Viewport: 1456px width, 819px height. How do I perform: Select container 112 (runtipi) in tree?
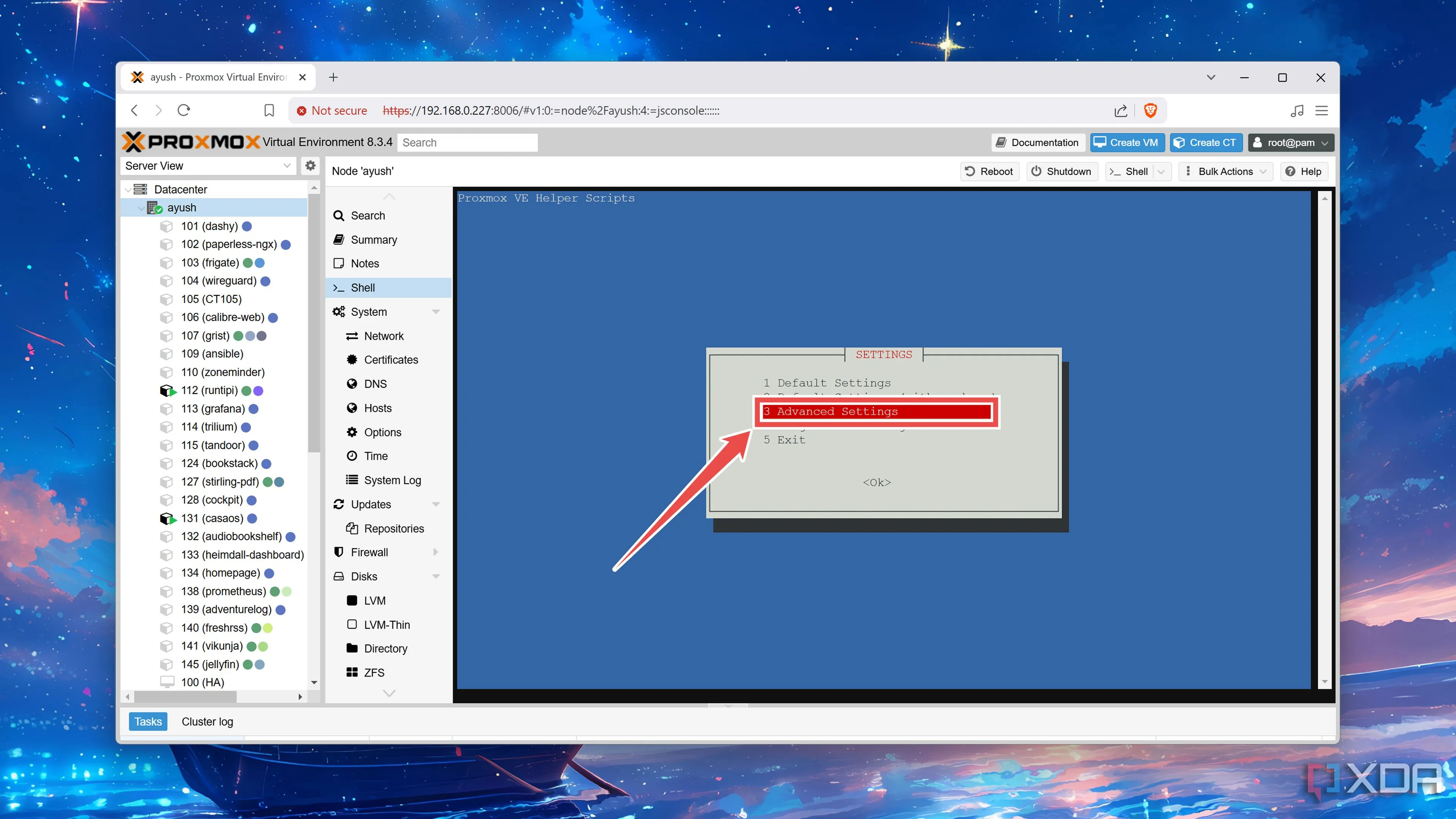pyautogui.click(x=209, y=391)
